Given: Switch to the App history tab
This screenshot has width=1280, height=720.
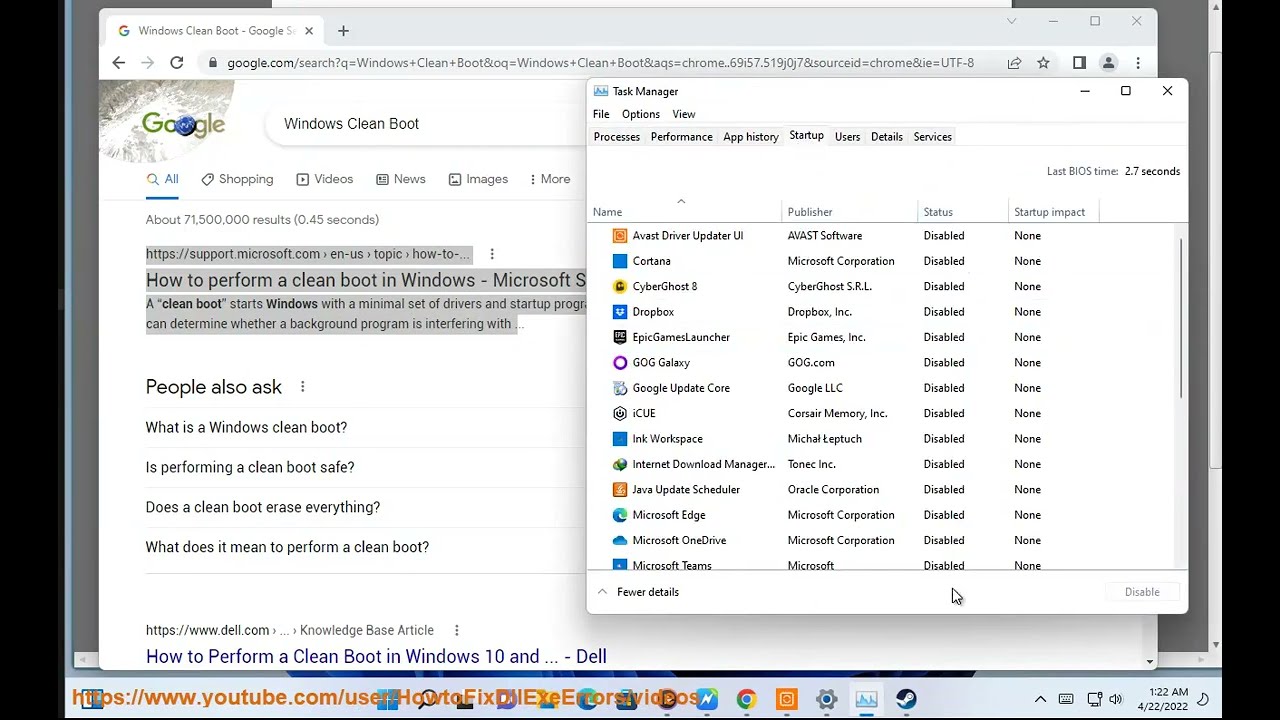Looking at the screenshot, I should coord(751,137).
